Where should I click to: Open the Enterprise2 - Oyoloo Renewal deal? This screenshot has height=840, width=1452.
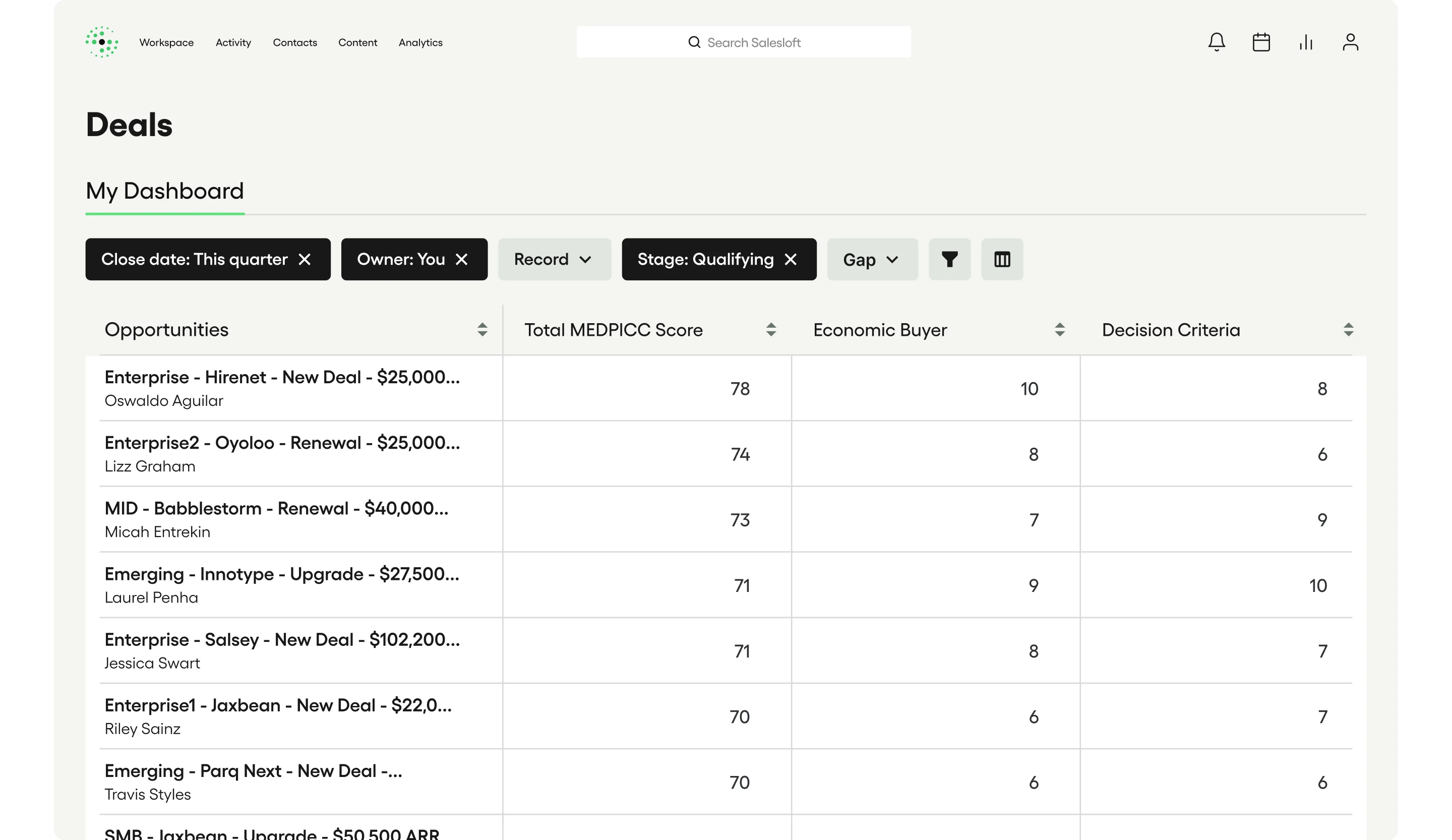(282, 443)
